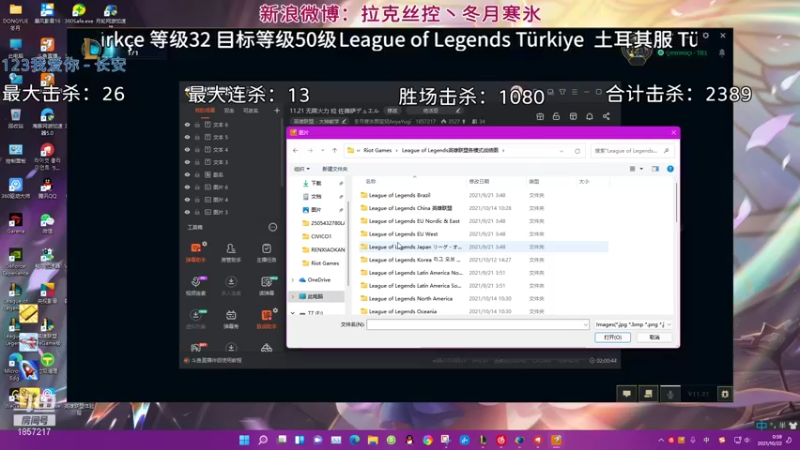Open the recent locations dropdown beside forward arrow
800x450 pixels.
[x=322, y=151]
